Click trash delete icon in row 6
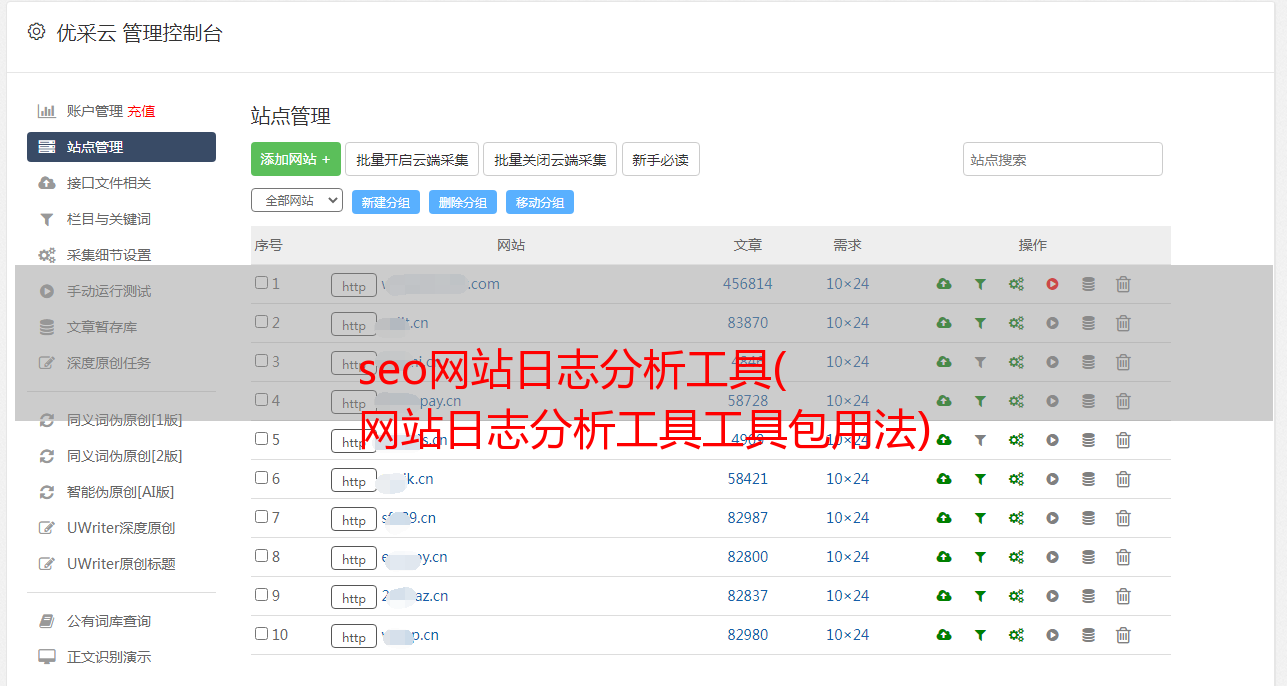The width and height of the screenshot is (1287, 686). 1123,479
